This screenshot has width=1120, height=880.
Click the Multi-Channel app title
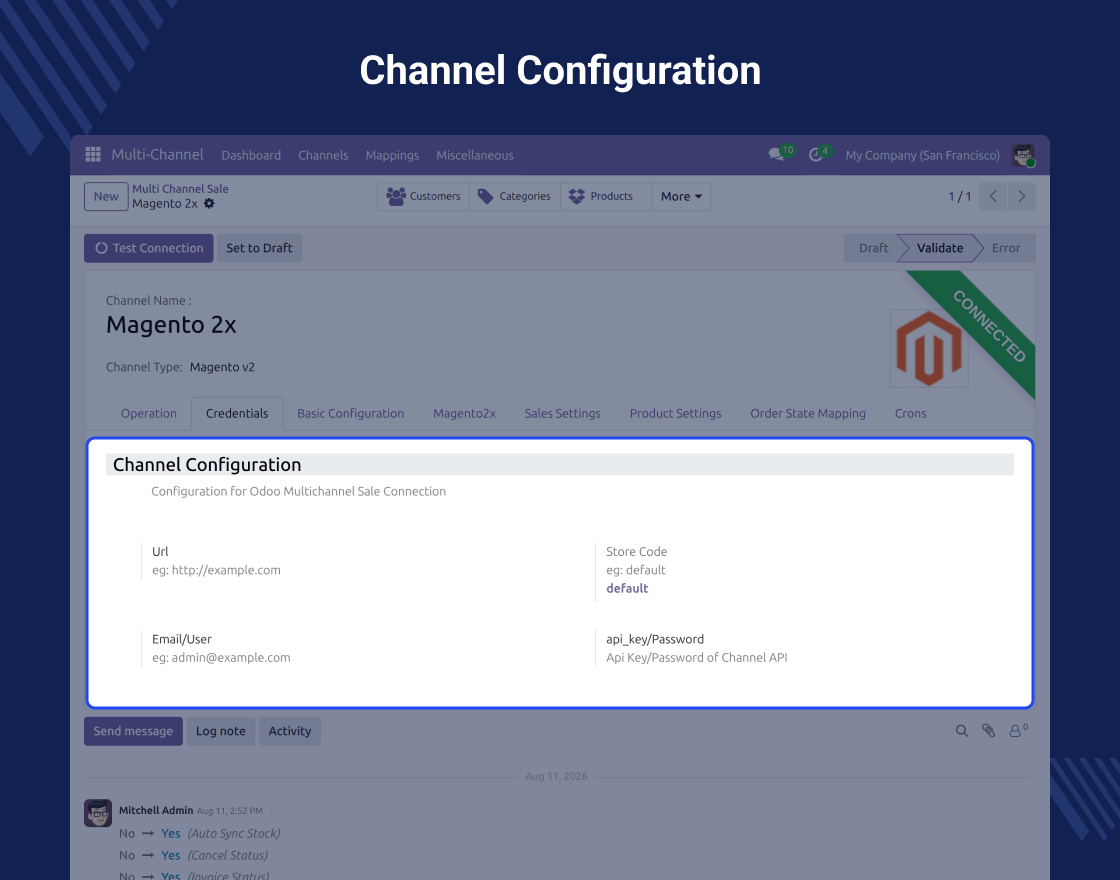[x=157, y=154]
